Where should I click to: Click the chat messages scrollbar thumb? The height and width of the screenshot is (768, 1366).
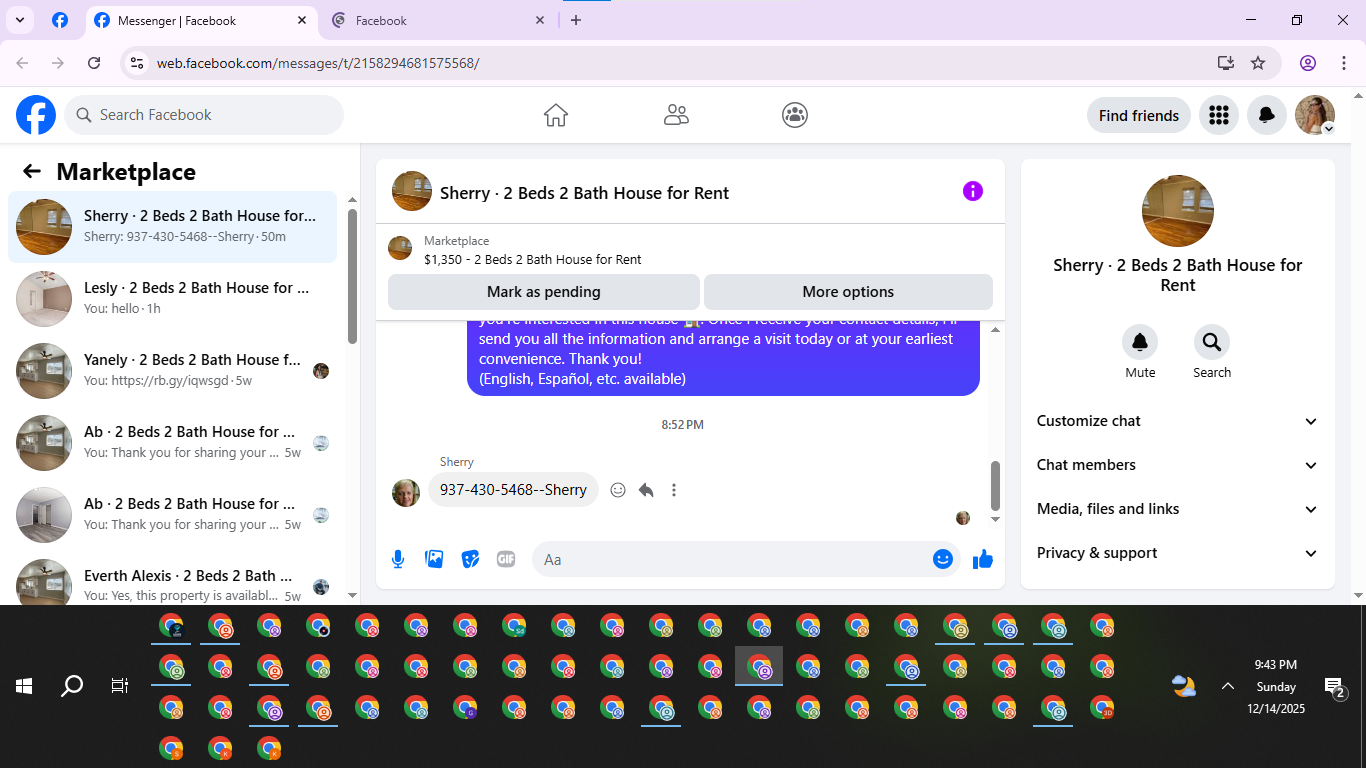point(995,485)
